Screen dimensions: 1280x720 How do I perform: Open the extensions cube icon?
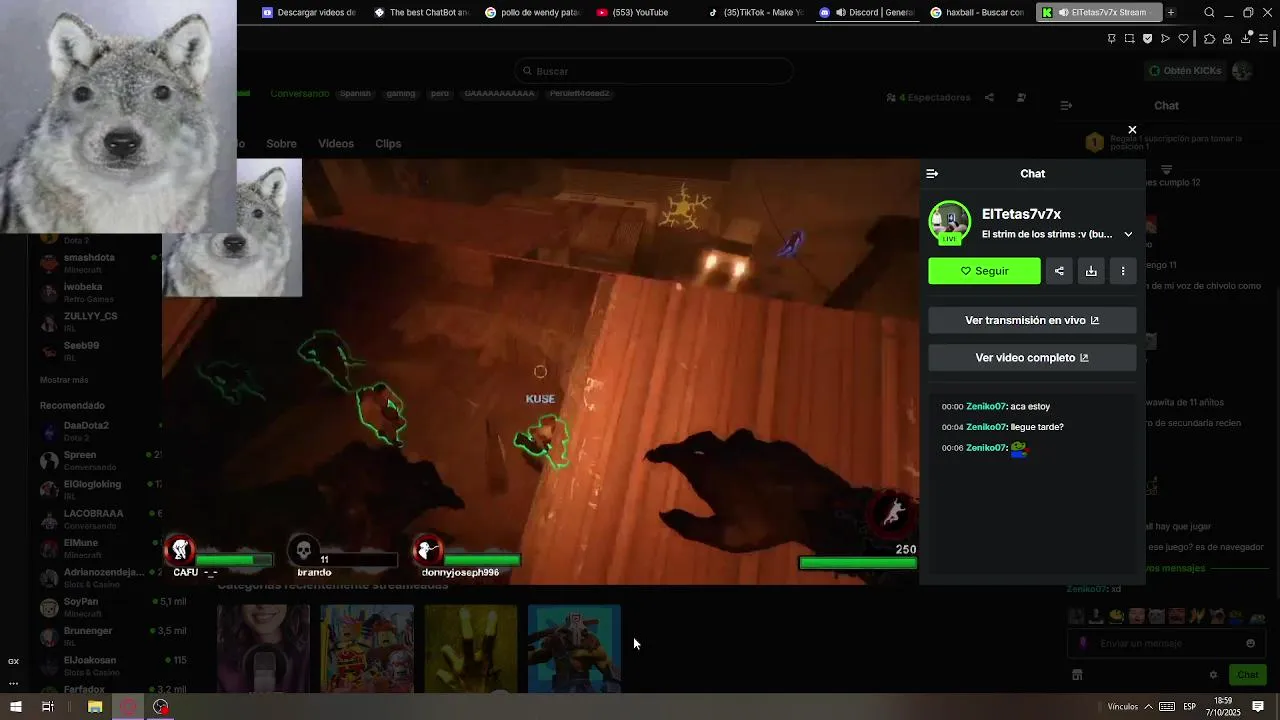point(1209,39)
